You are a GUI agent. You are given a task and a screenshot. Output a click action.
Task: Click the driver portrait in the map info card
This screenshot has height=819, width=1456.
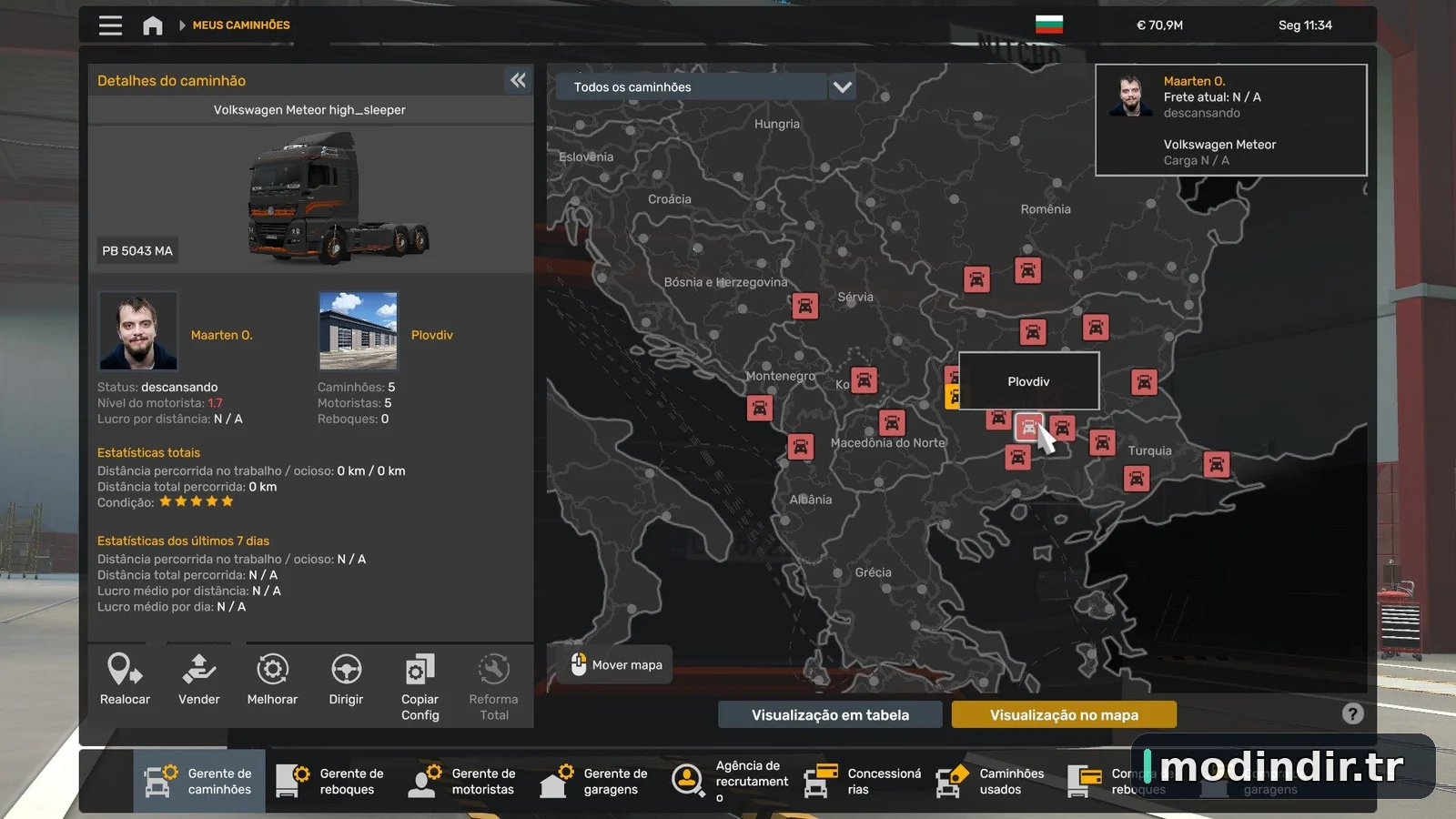pos(1130,96)
